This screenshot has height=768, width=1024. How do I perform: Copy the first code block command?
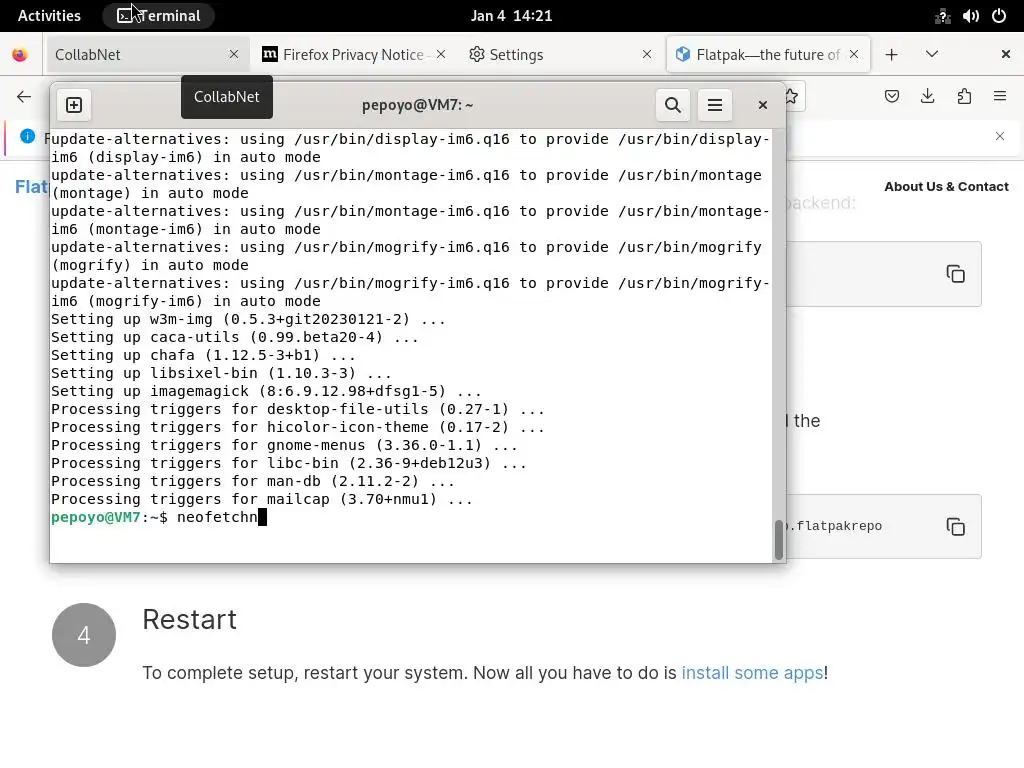tap(955, 274)
